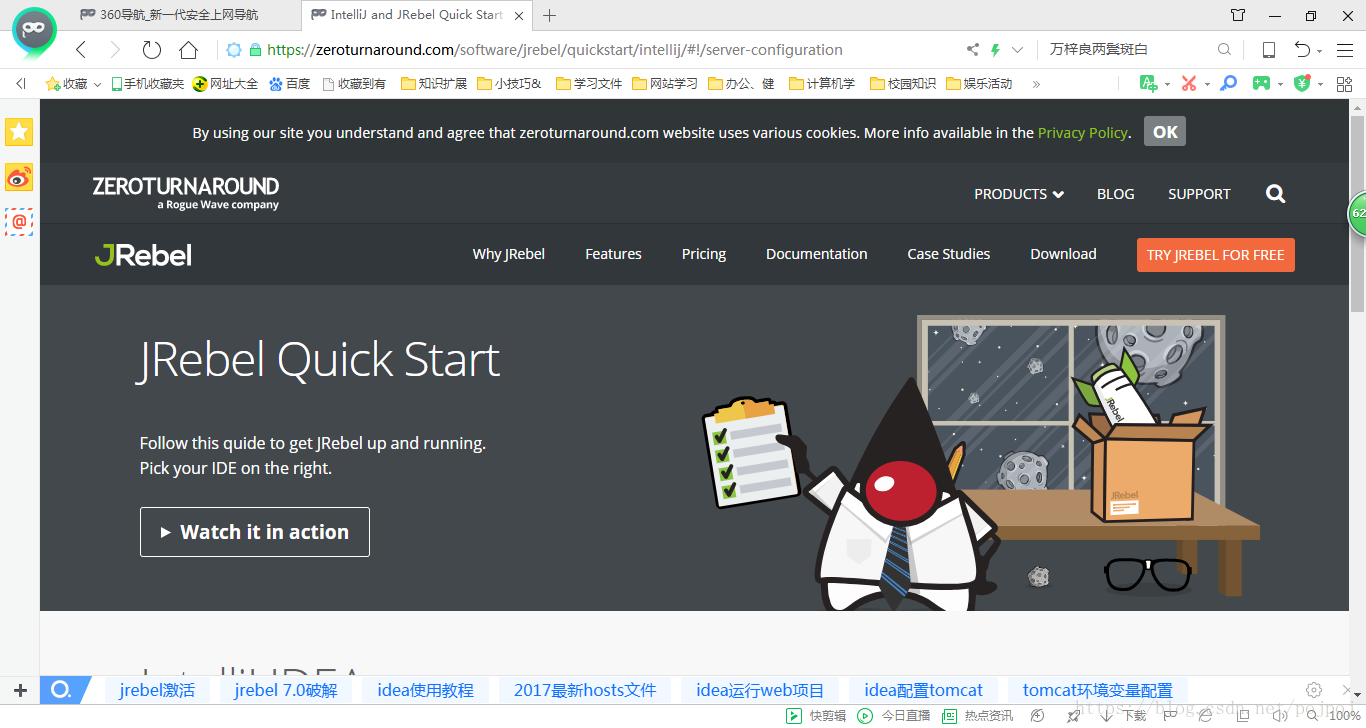This screenshot has width=1366, height=728.
Task: Click the search magnifier in search box
Action: point(1224,50)
